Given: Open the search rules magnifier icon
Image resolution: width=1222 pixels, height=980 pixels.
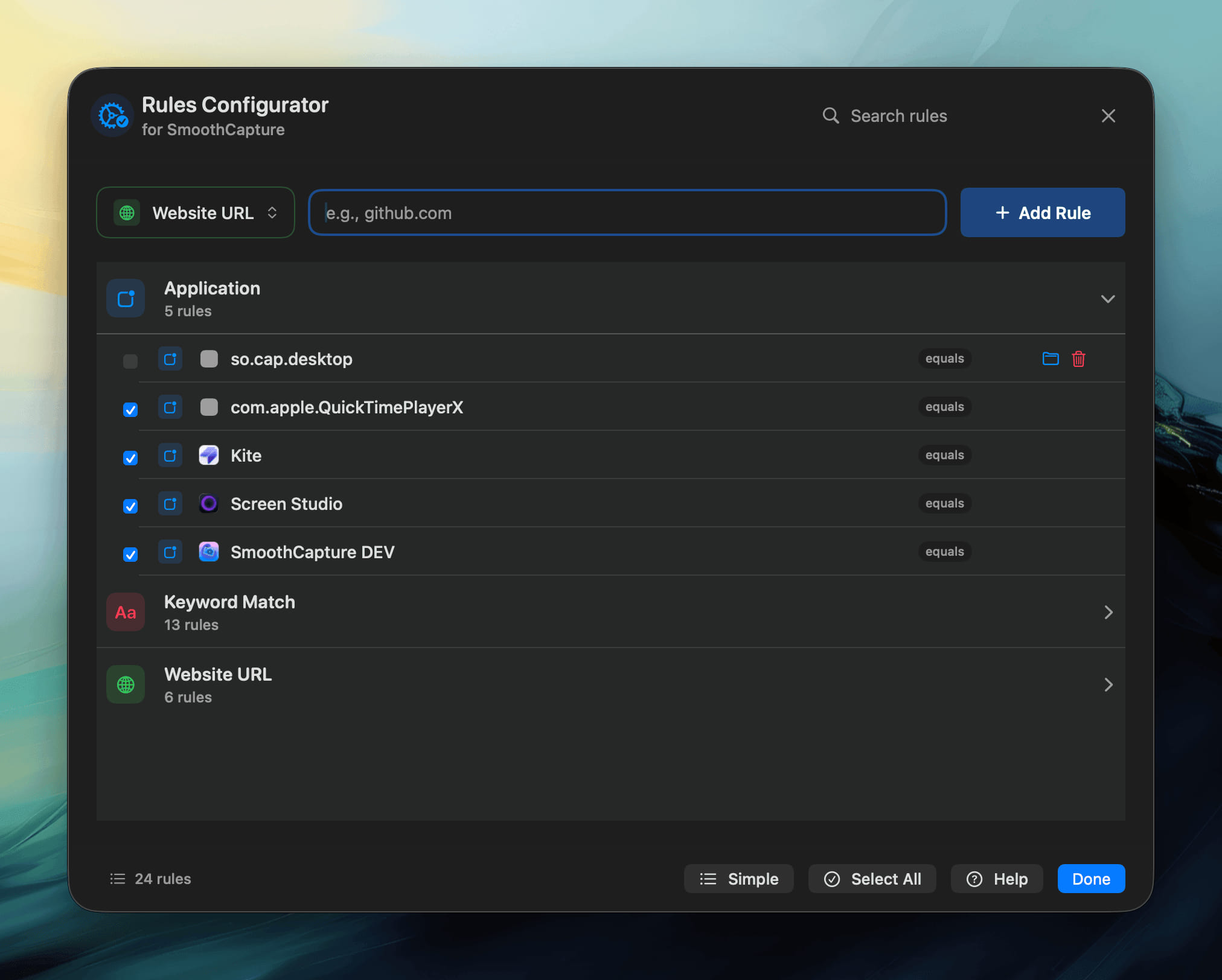Looking at the screenshot, I should tap(831, 115).
